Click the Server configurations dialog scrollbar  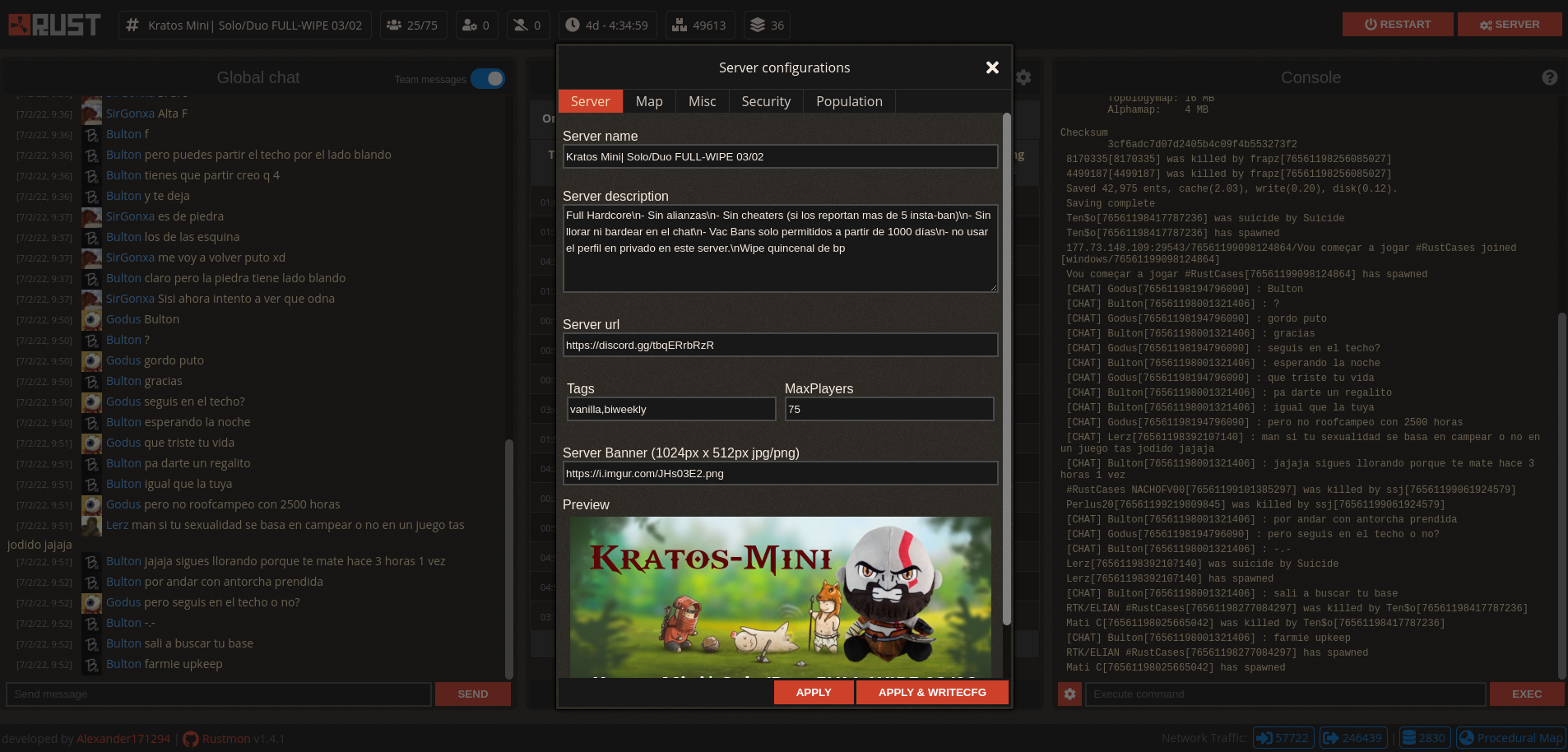pyautogui.click(x=1007, y=369)
